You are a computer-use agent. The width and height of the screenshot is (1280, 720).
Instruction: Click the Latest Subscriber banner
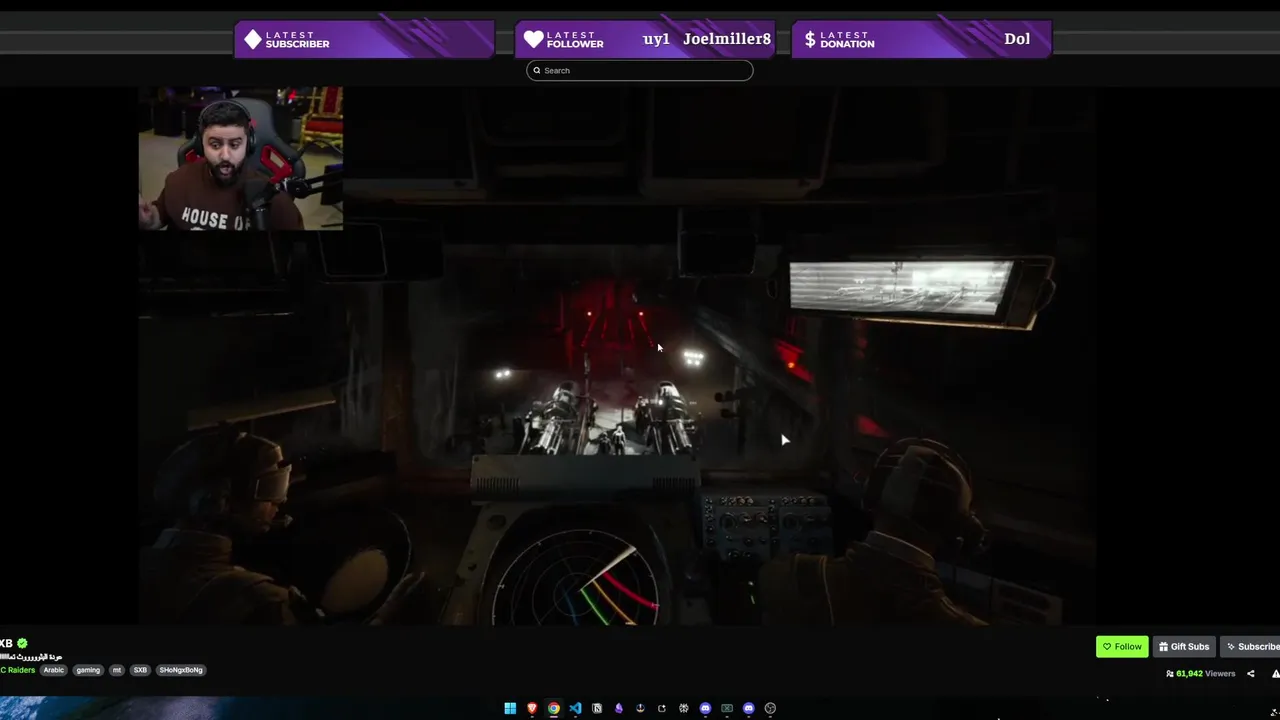coord(365,39)
